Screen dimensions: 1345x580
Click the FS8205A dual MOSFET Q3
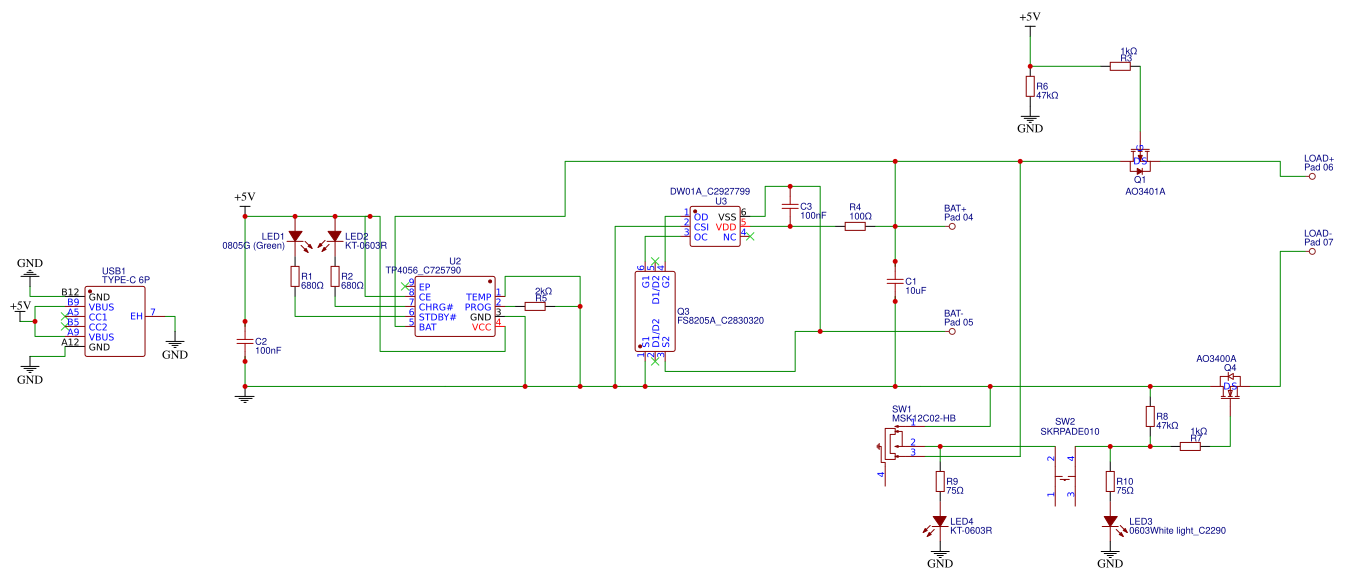pyautogui.click(x=656, y=311)
